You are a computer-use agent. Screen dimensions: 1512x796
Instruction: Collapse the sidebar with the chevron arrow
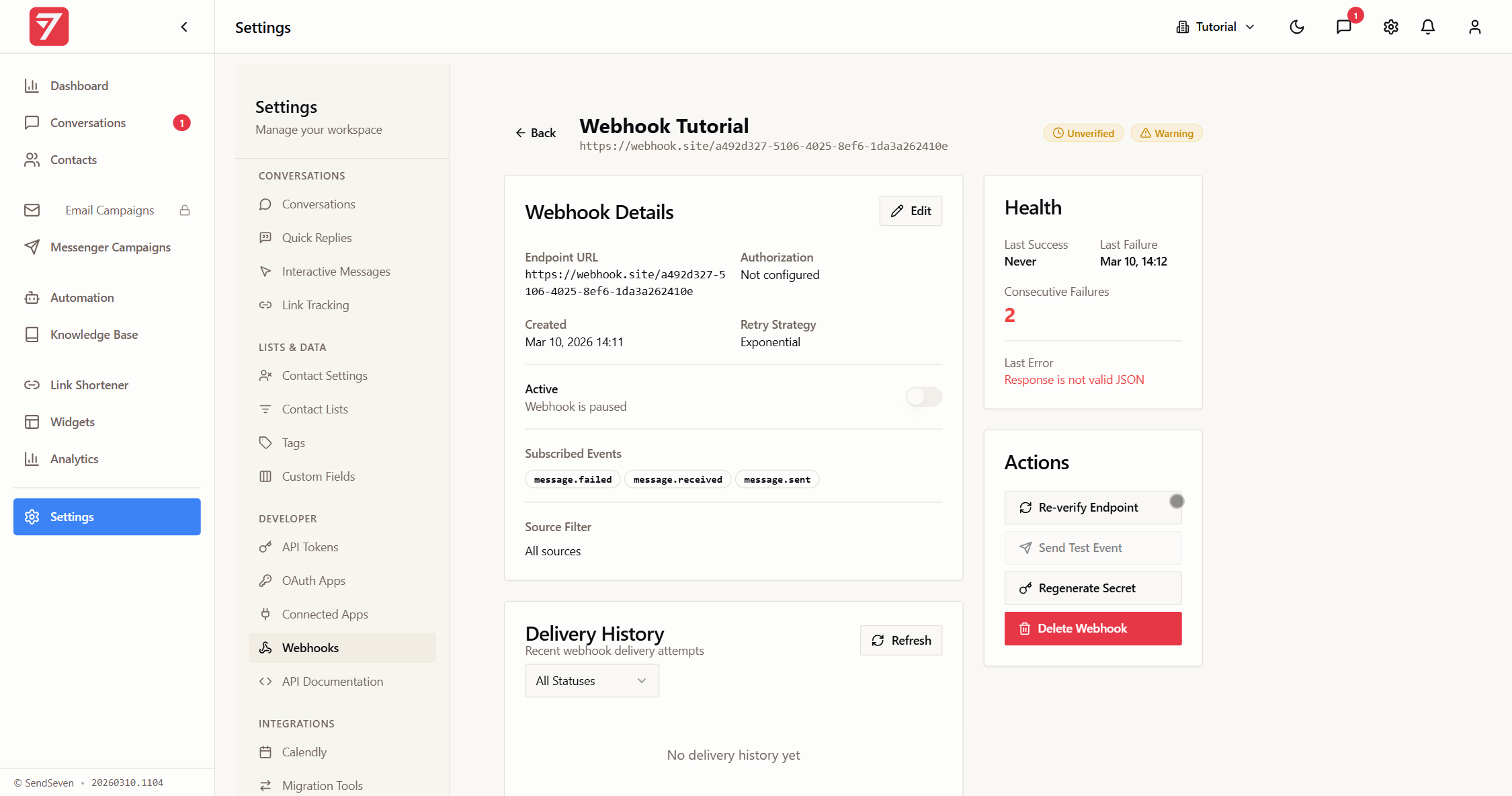click(184, 27)
